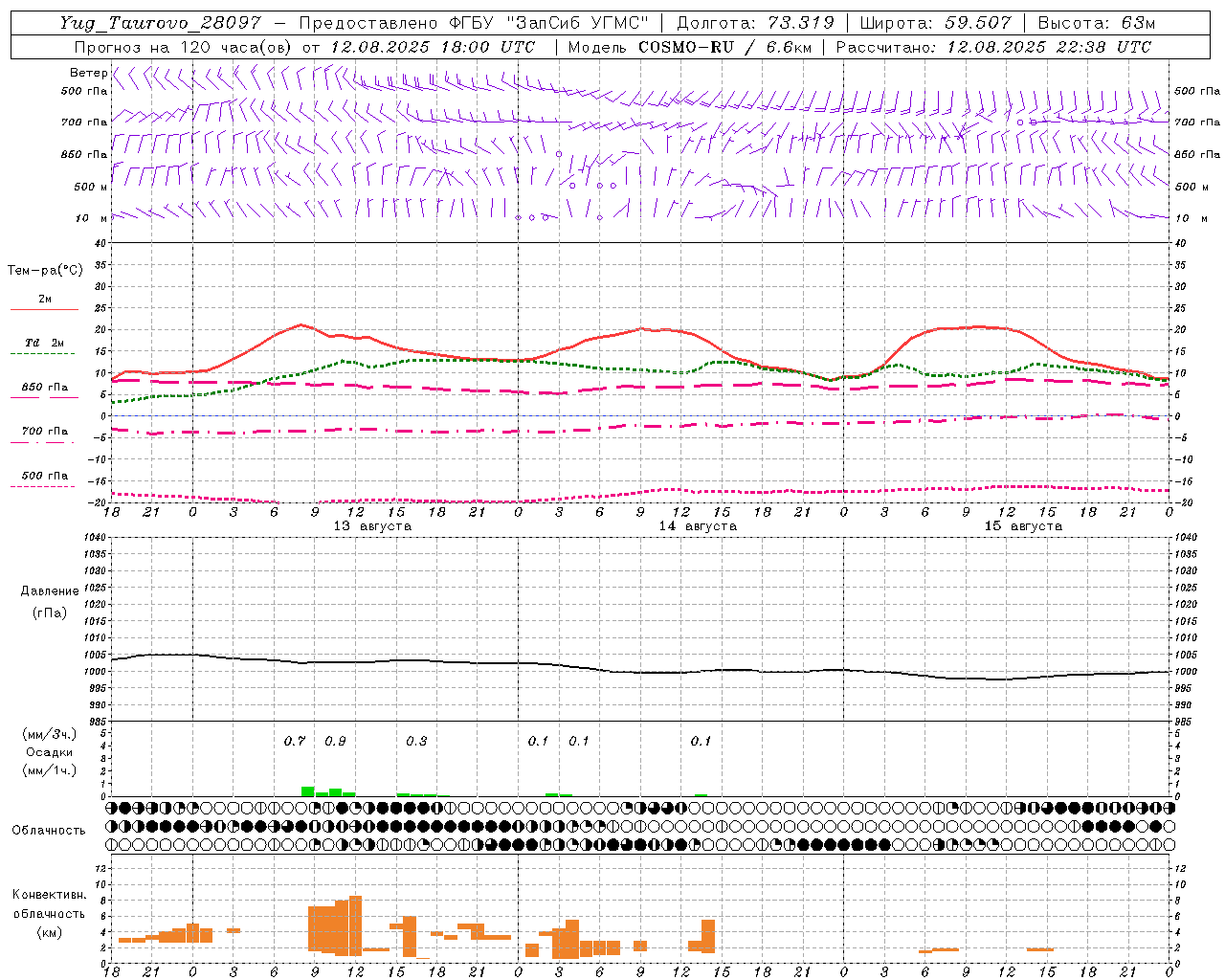Click the 850 гПа temperature legend entry
This screenshot has width=1225, height=980.
tap(45, 388)
